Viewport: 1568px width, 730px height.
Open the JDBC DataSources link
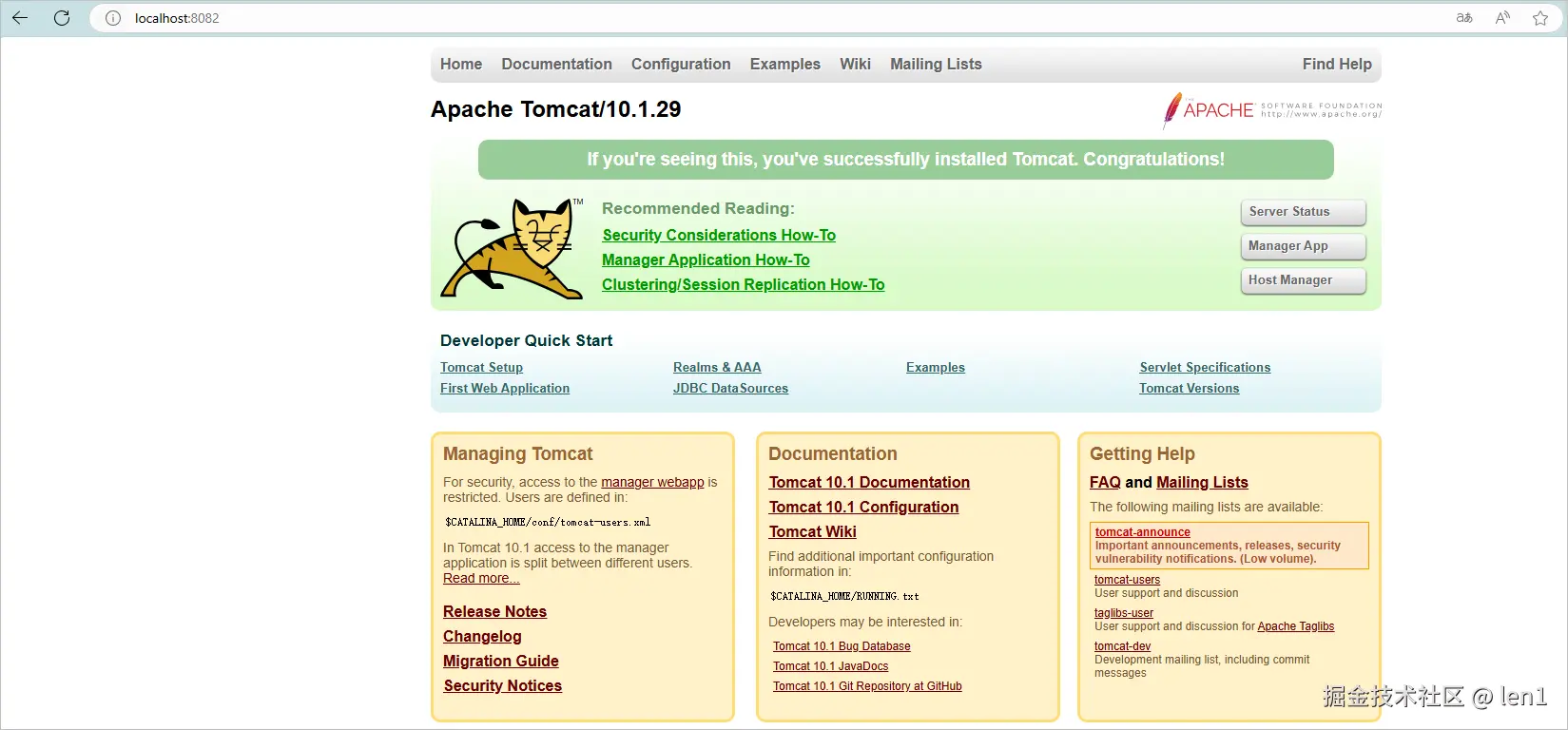[x=730, y=388]
